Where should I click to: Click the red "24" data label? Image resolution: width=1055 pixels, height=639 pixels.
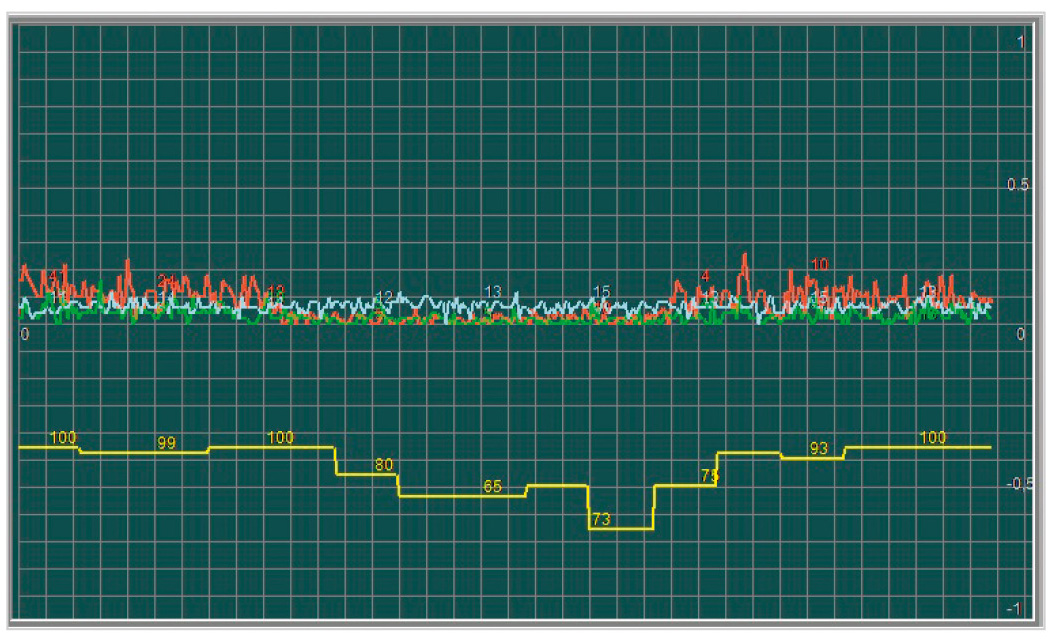tap(166, 280)
